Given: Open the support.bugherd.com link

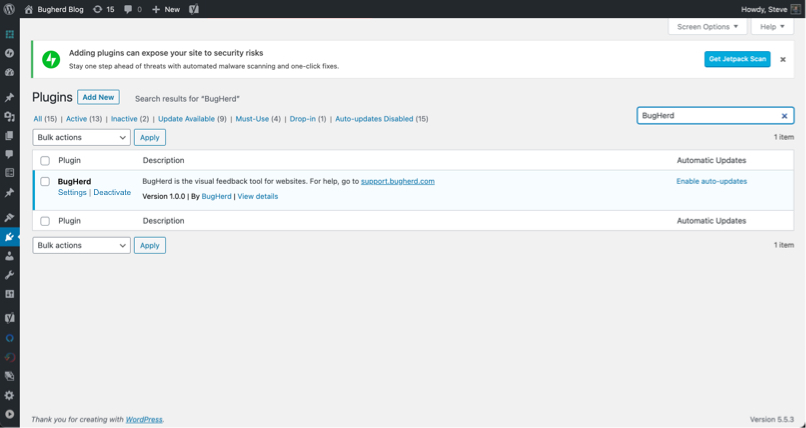Looking at the screenshot, I should coord(397,181).
